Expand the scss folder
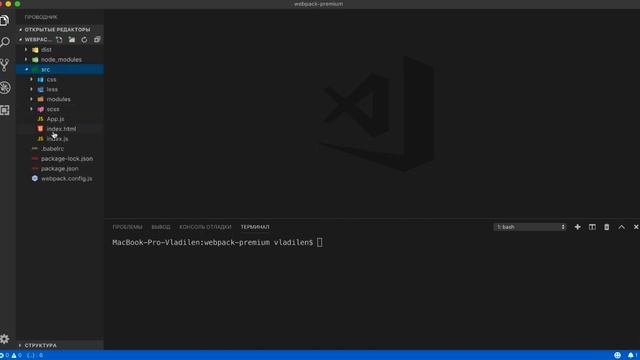The image size is (640, 360). [x=60, y=109]
